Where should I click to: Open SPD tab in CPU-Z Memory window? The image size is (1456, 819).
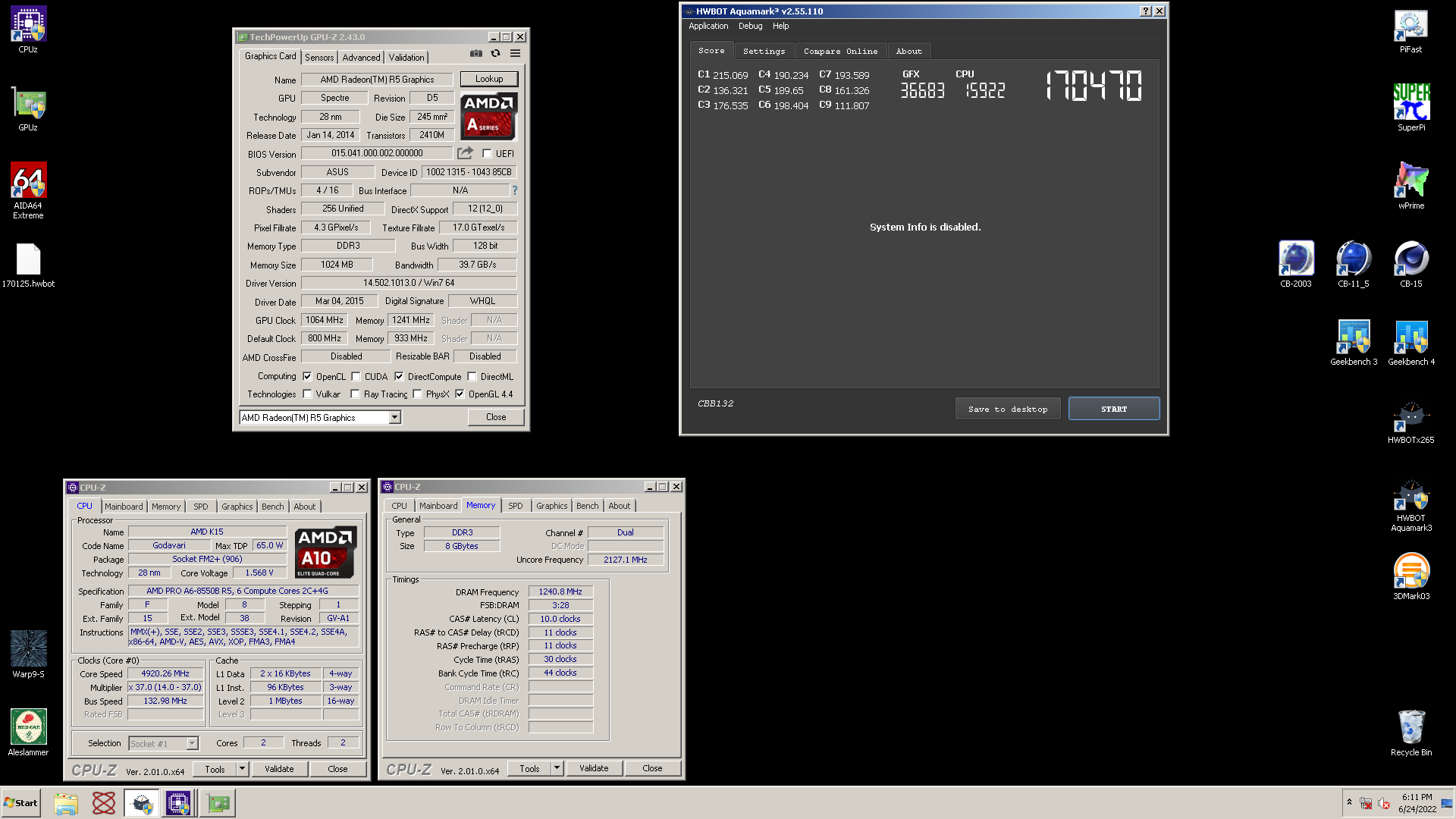[516, 506]
